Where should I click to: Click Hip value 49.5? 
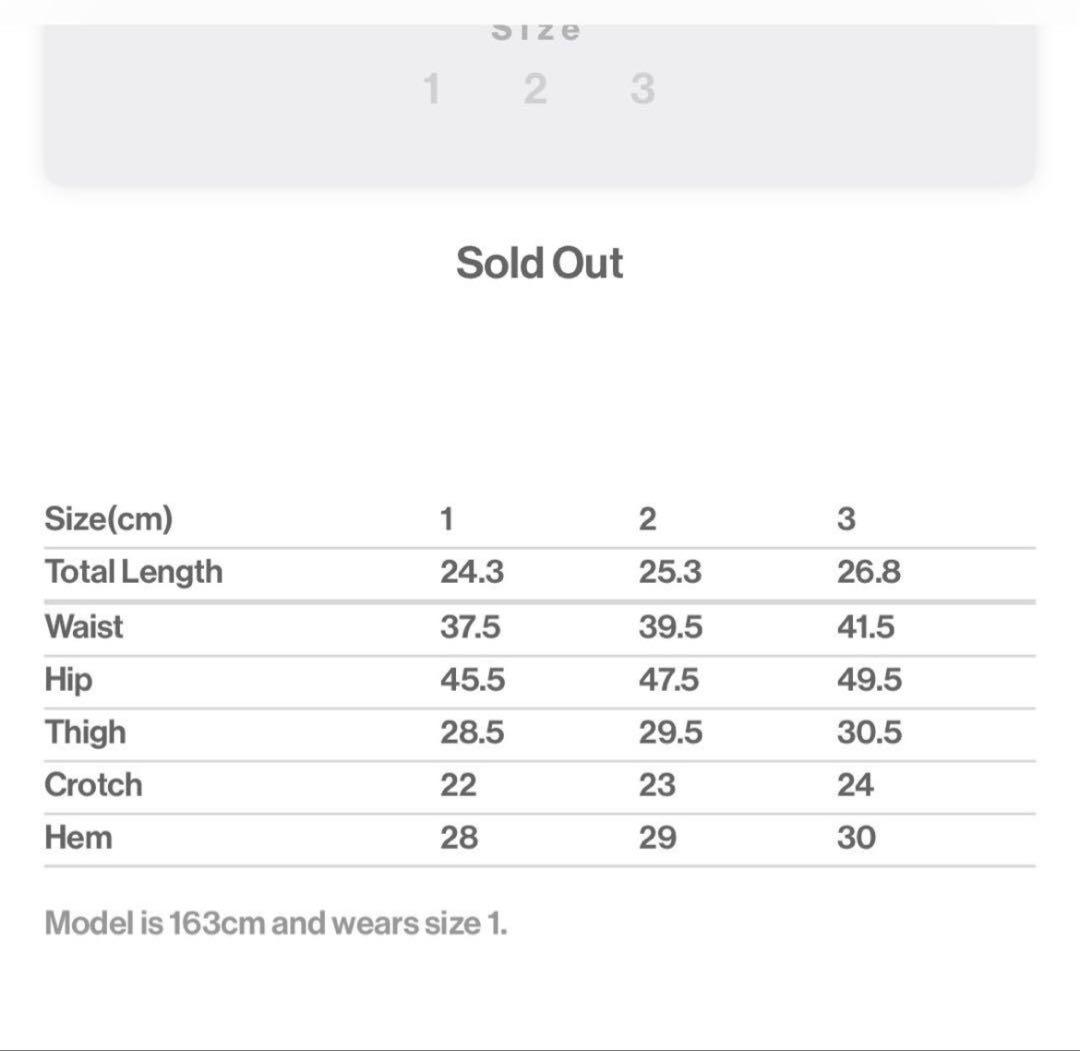[869, 680]
